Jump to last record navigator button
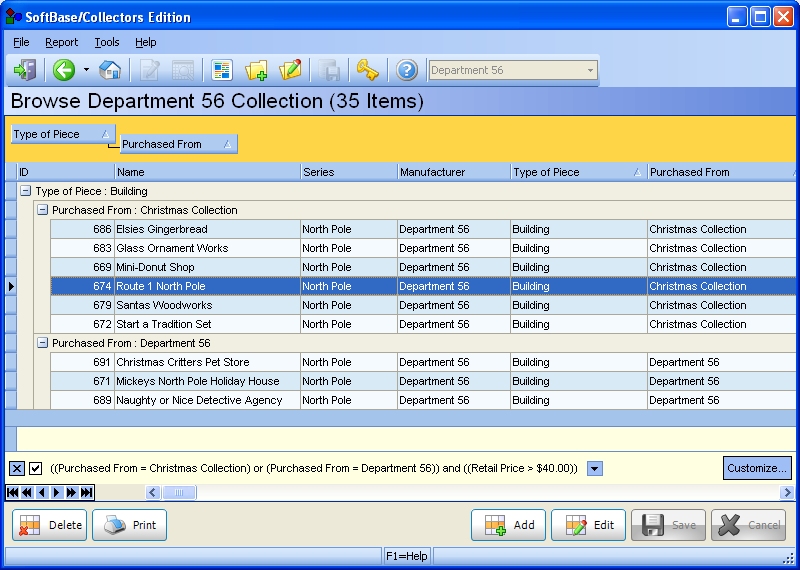This screenshot has width=800, height=570. (x=86, y=492)
